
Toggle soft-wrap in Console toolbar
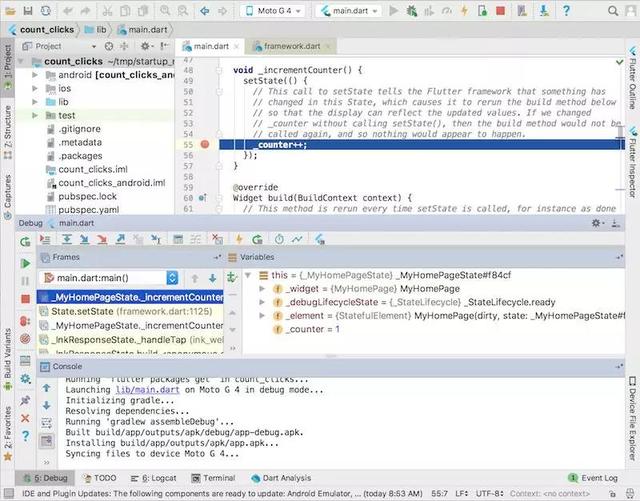[x=47, y=423]
